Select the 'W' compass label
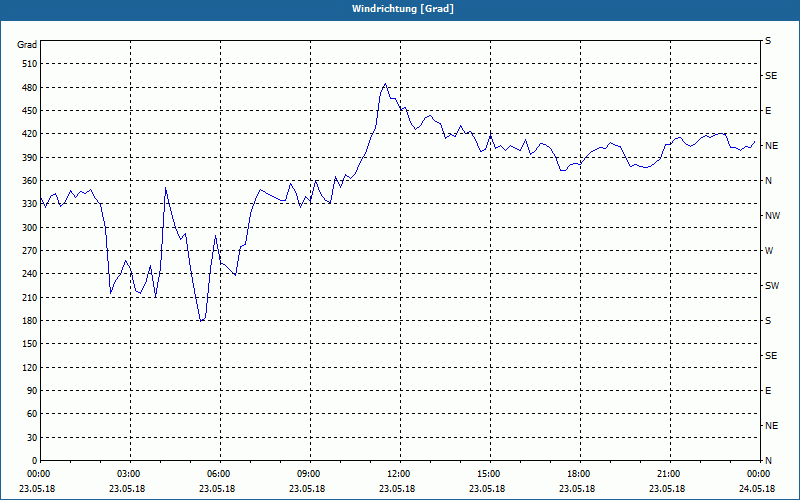 769,251
